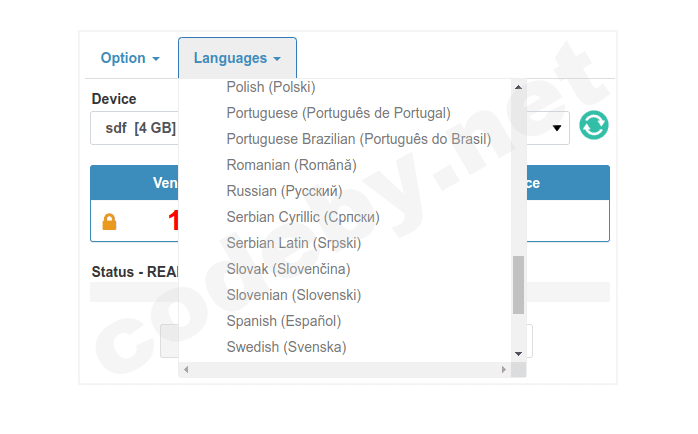
Task: Select Polish (Polski) language
Action: (271, 87)
